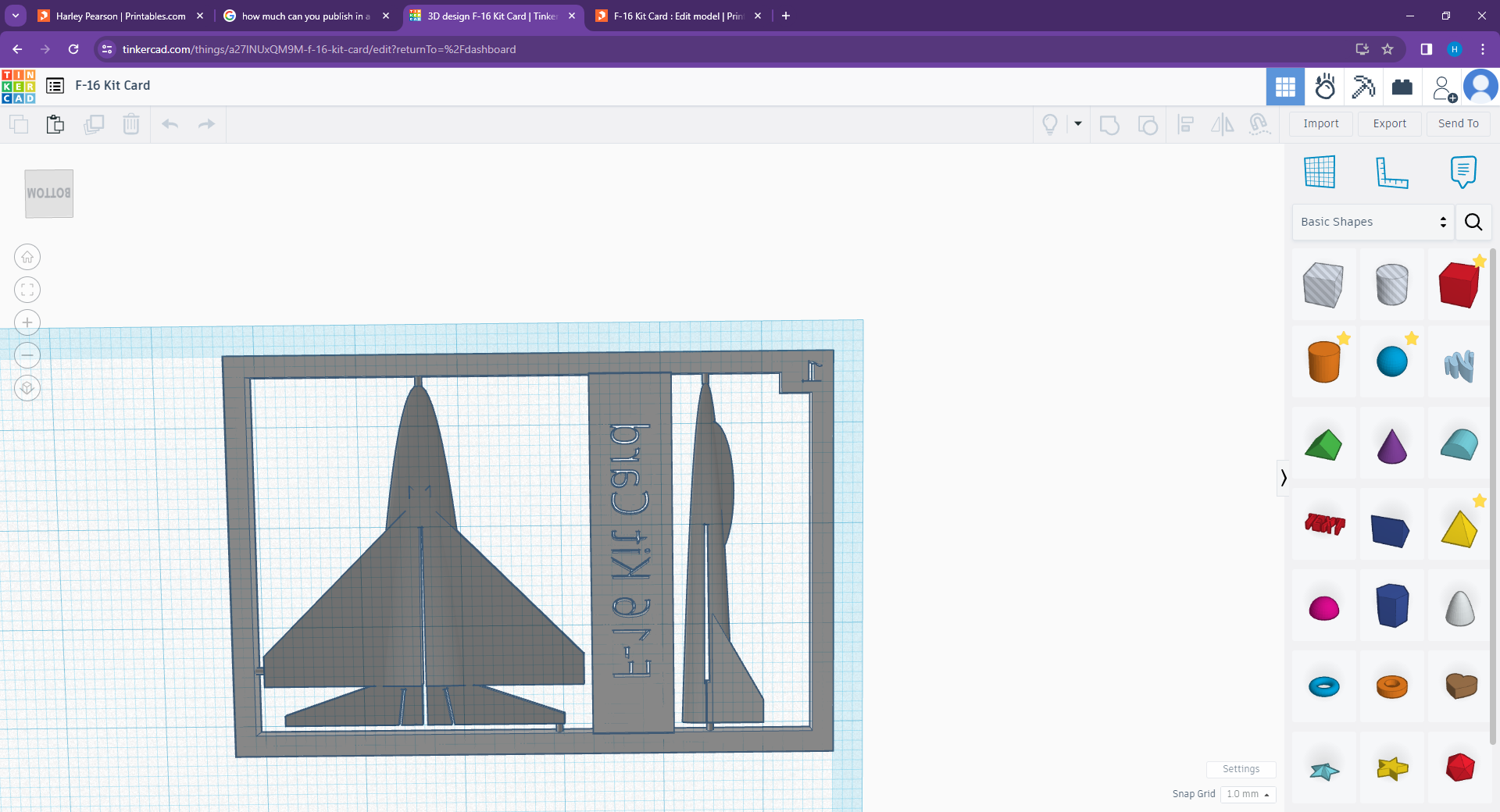This screenshot has height=812, width=1500.
Task: Toggle Show all lightbulb icon
Action: [1050, 124]
